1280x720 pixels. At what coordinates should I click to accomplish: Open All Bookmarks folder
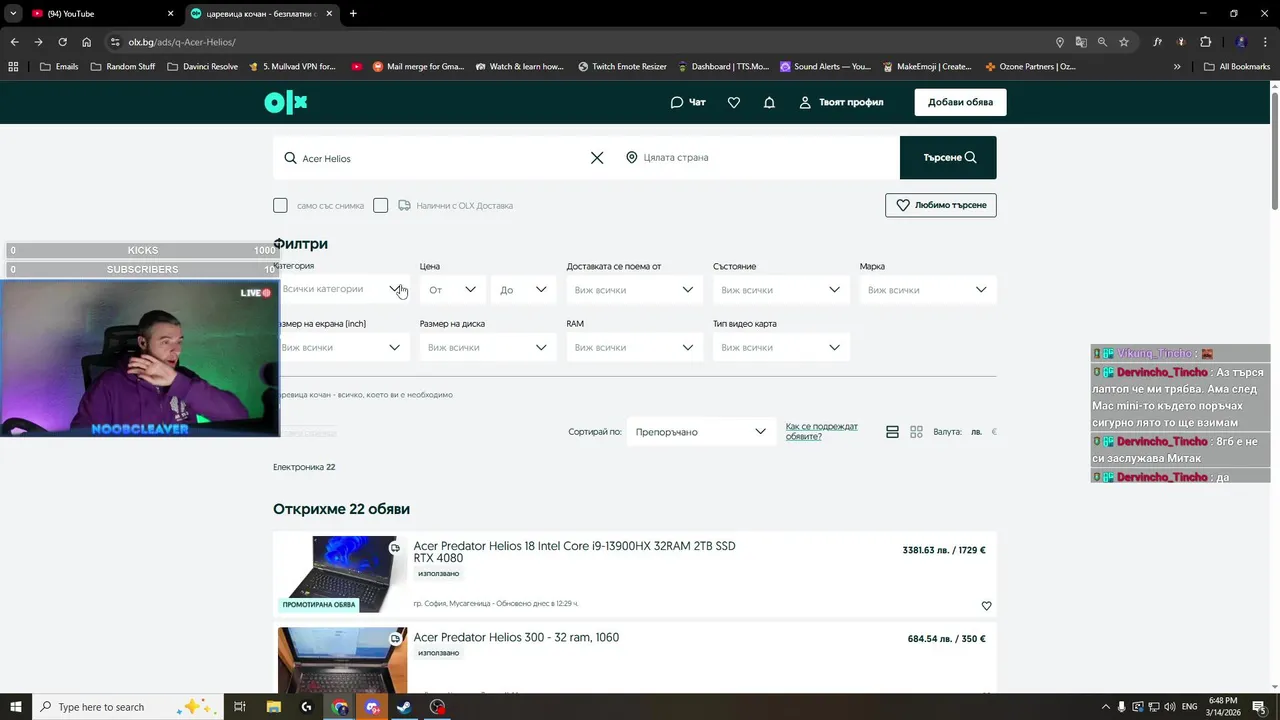pyautogui.click(x=1237, y=66)
